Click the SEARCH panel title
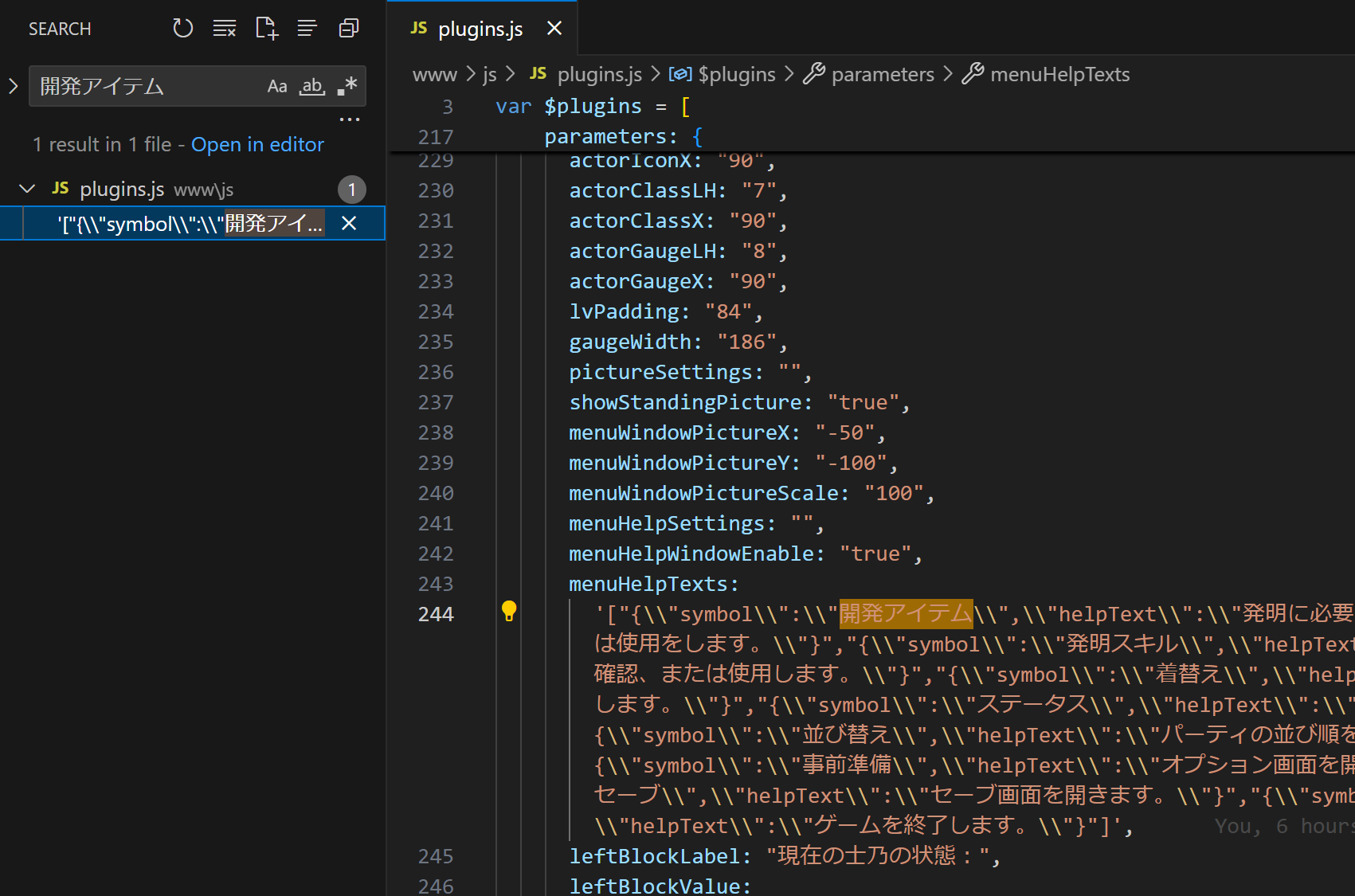This screenshot has width=1355, height=896. 60,29
